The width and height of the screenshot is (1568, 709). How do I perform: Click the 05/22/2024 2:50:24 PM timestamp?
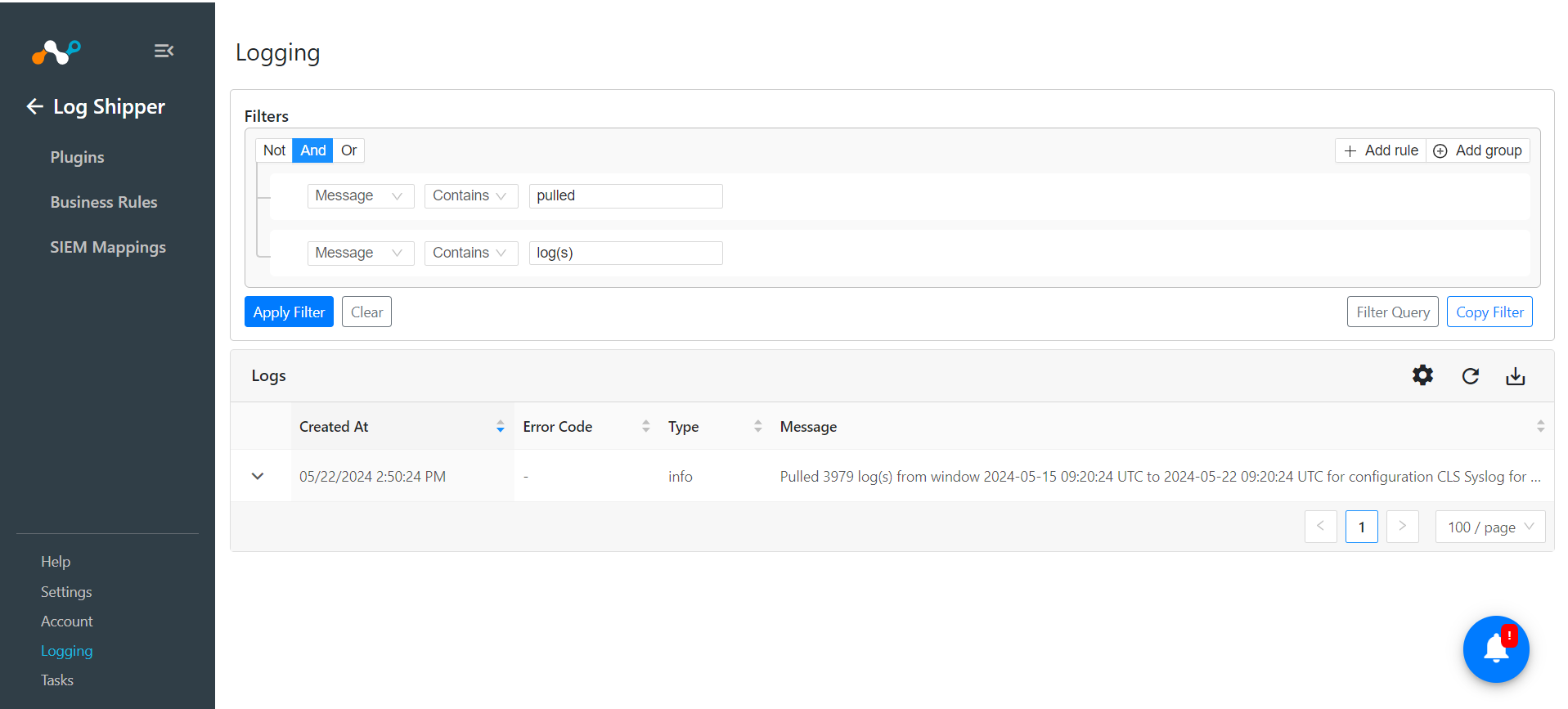coord(372,477)
